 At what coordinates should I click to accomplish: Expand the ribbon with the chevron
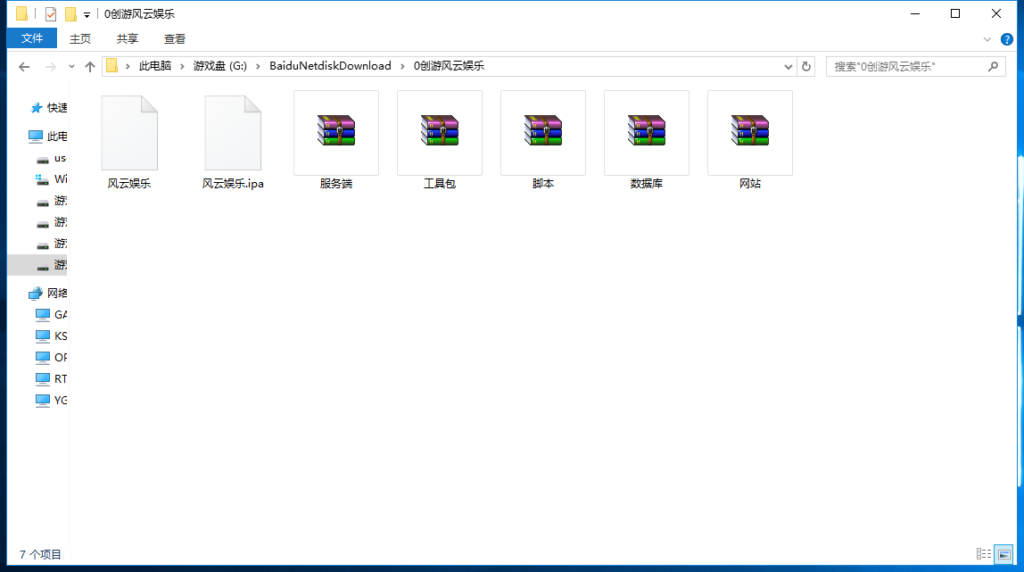[988, 39]
